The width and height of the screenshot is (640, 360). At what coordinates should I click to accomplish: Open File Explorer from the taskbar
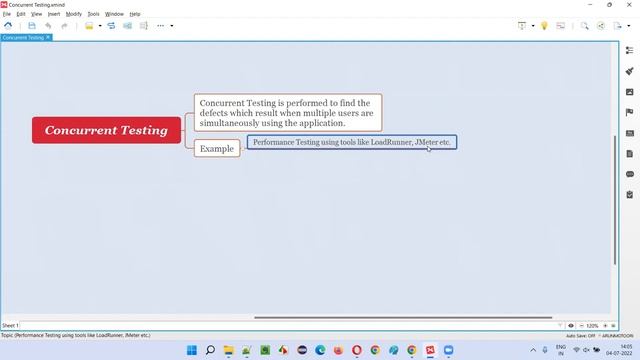click(x=229, y=350)
